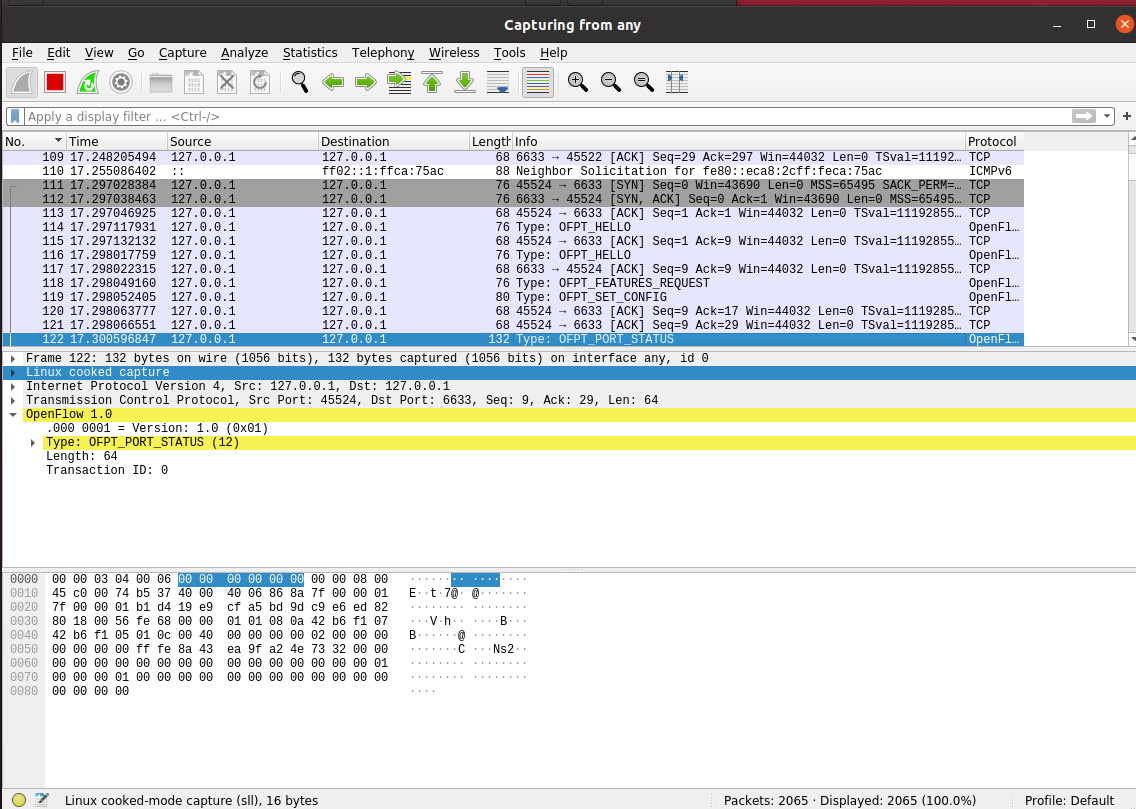Go to the first packet
The height and width of the screenshot is (809, 1136).
point(432,82)
